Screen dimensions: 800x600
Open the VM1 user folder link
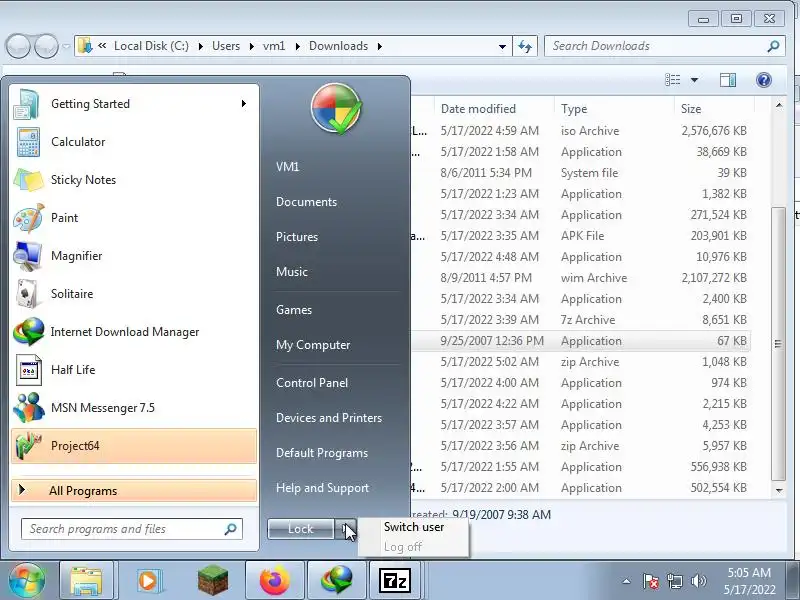pyautogui.click(x=288, y=167)
